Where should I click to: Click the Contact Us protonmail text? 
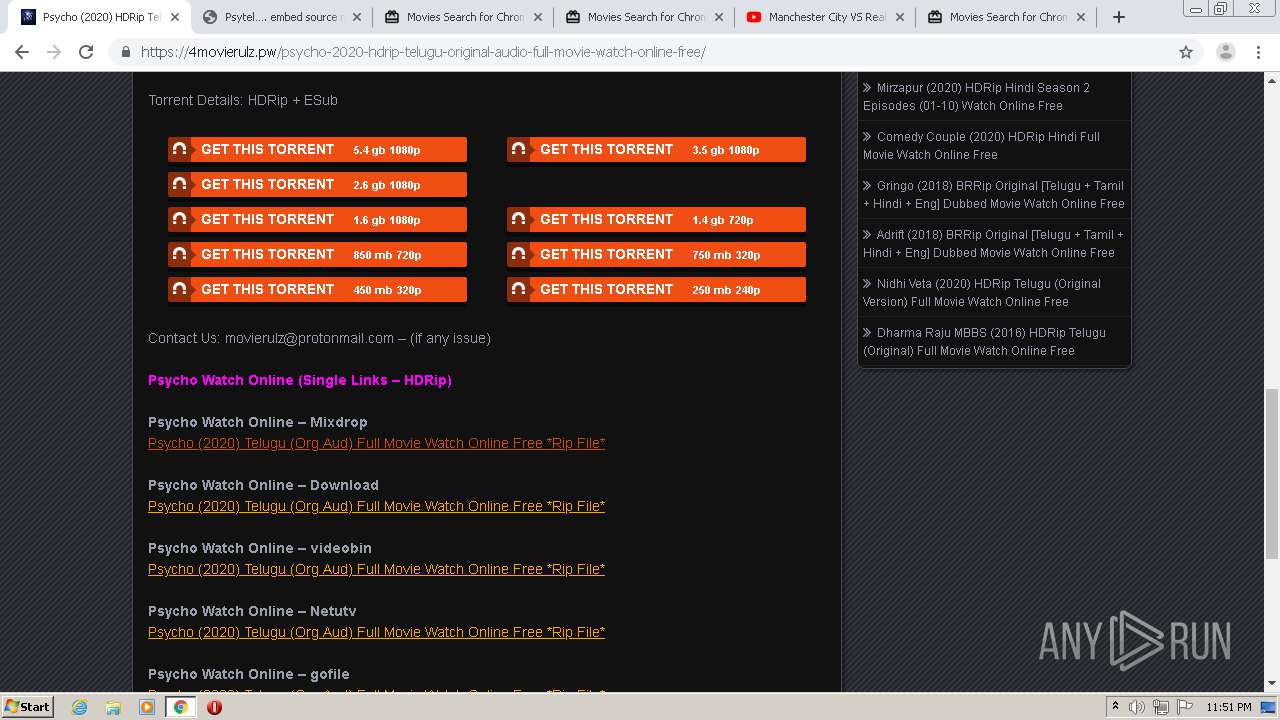tap(319, 338)
